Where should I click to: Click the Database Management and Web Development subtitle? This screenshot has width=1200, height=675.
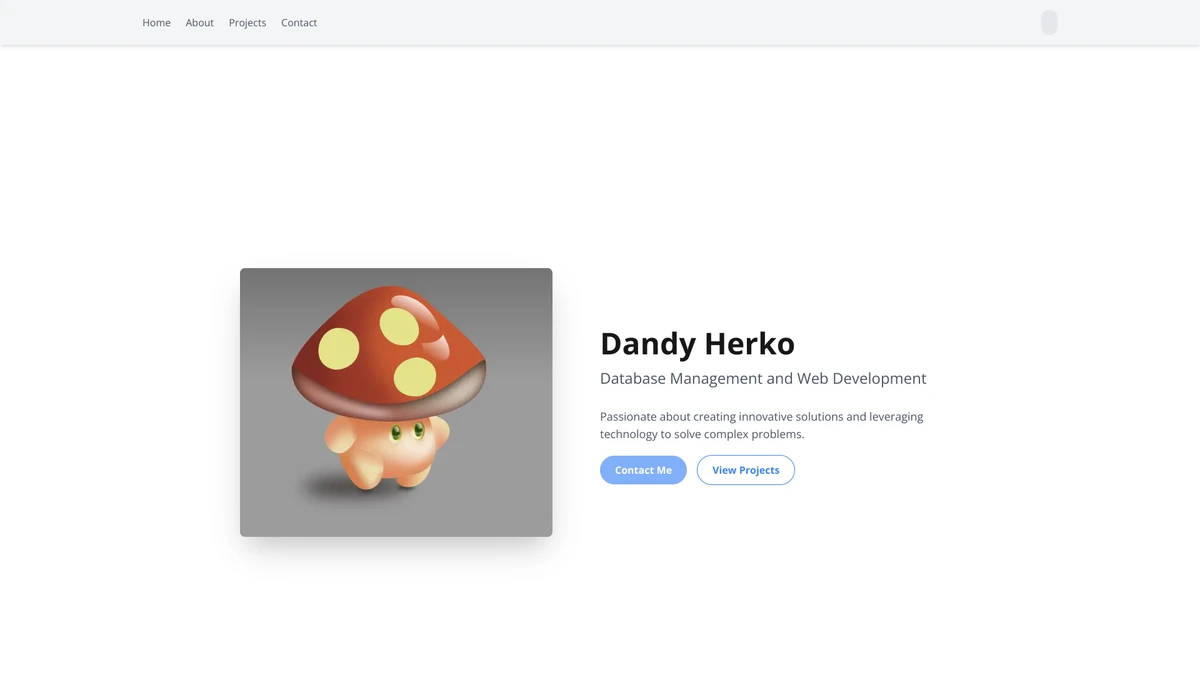coord(762,379)
